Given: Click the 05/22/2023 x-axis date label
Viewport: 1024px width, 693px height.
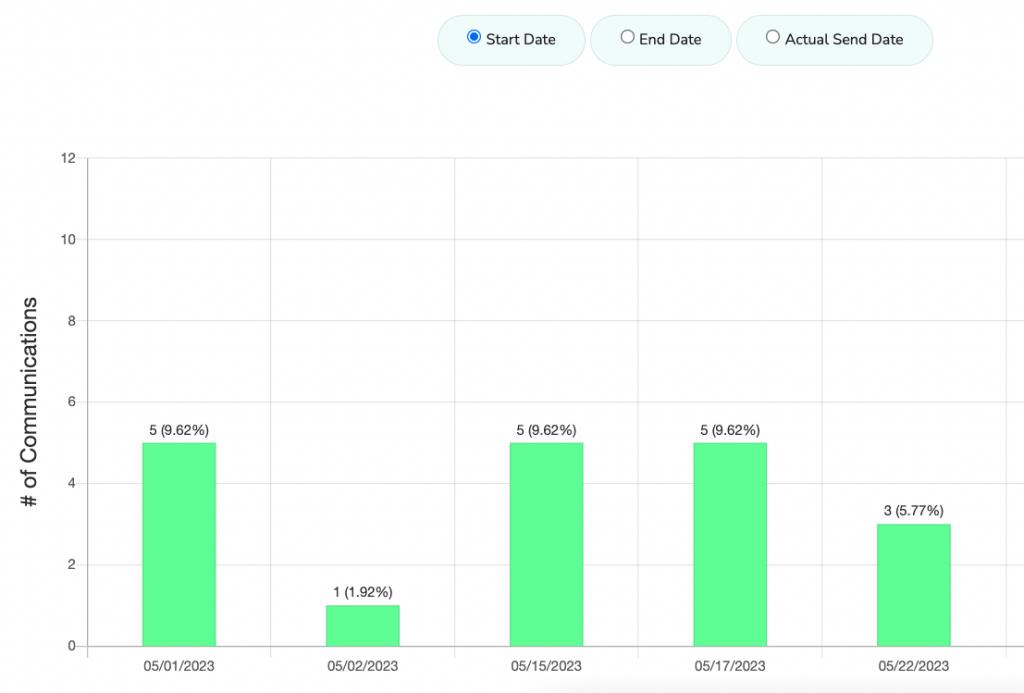Looking at the screenshot, I should 913,666.
